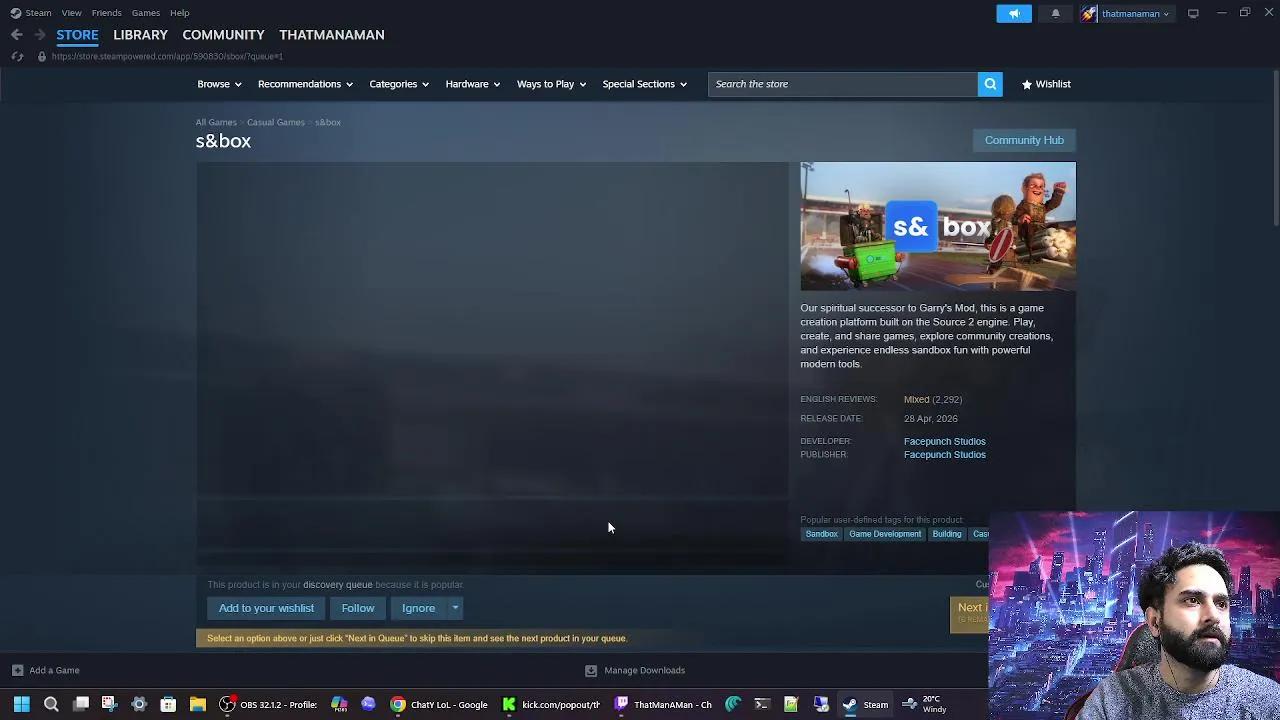Expand the Recommendations dropdown

point(305,84)
